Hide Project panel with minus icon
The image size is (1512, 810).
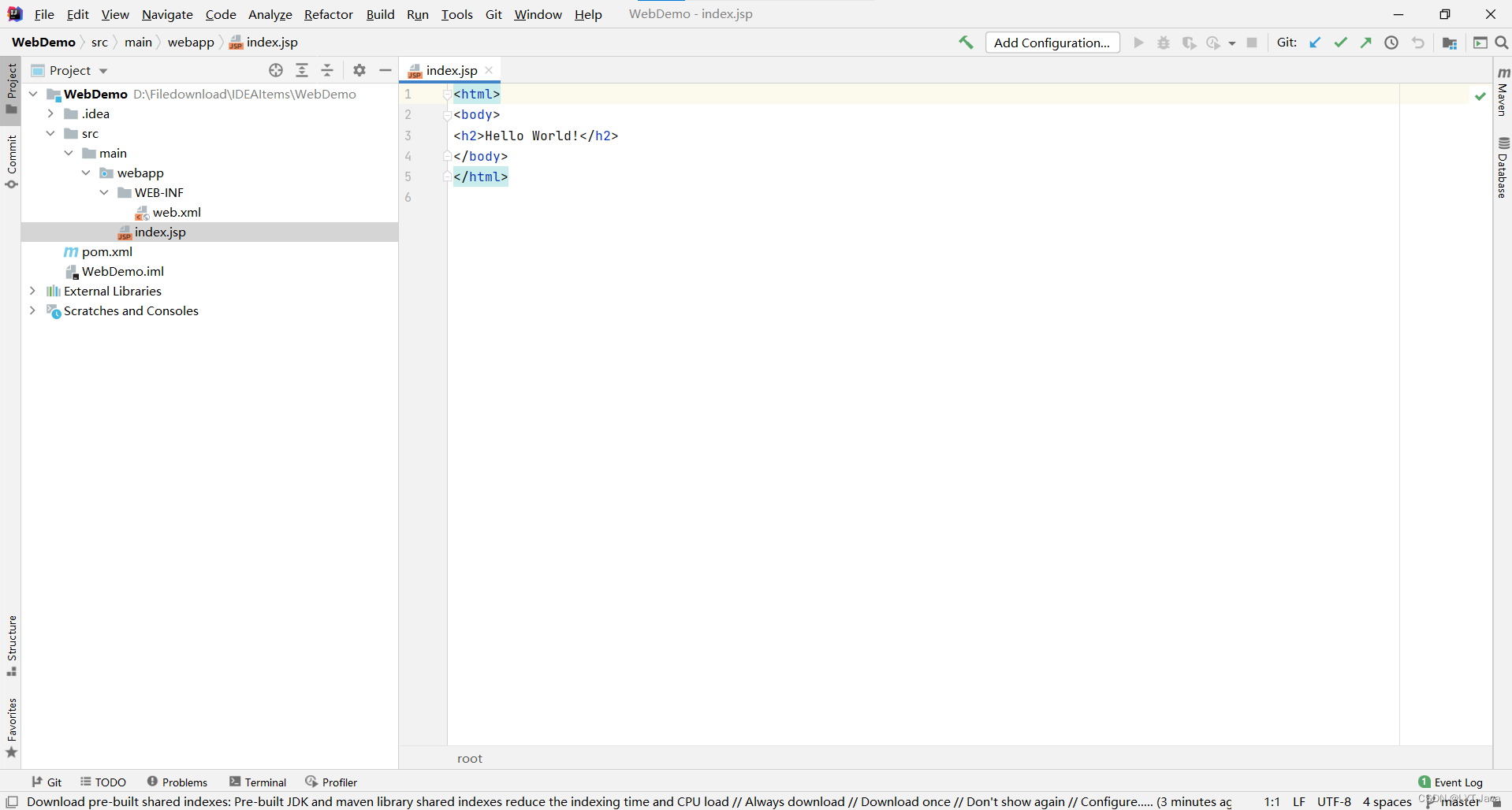pos(385,70)
